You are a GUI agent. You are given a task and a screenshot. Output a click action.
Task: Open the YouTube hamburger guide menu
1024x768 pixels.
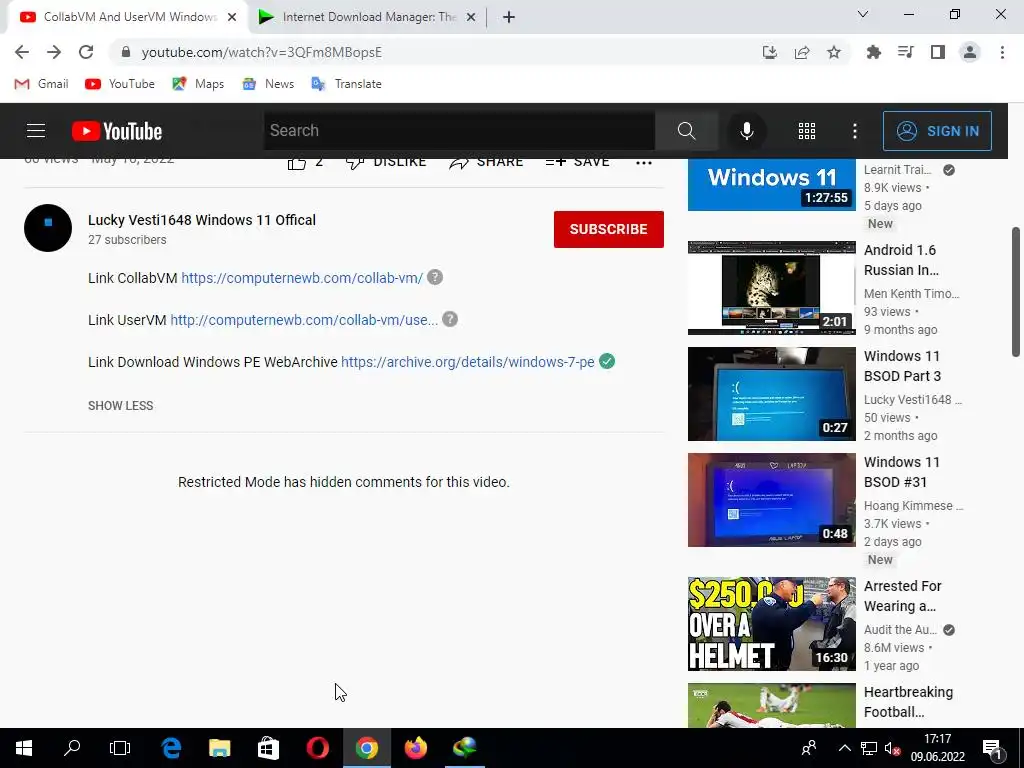36,131
